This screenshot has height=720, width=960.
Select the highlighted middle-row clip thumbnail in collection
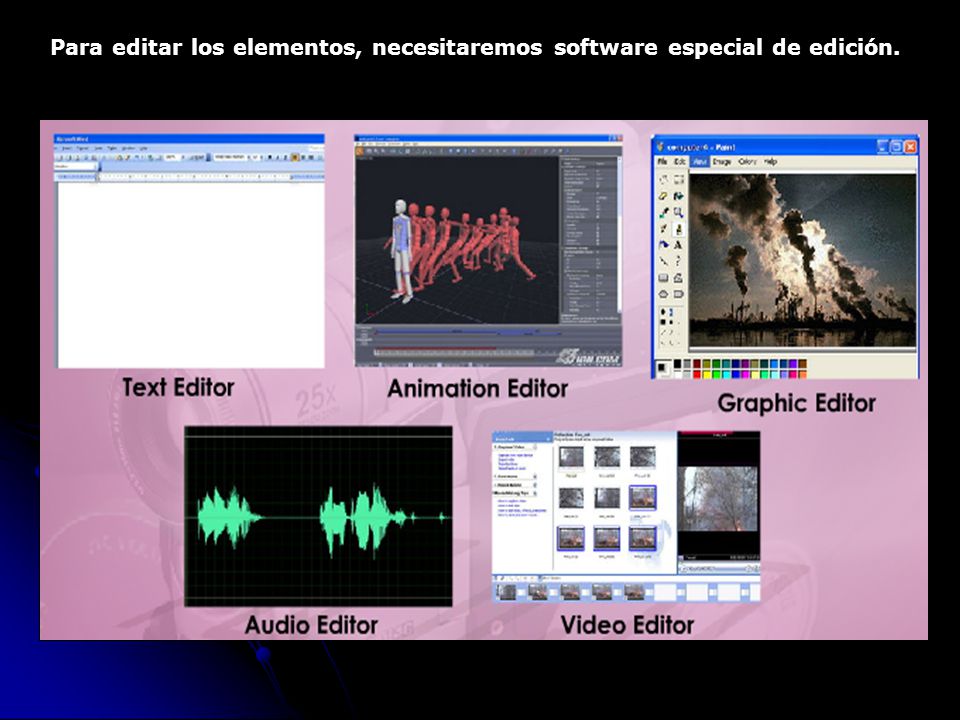tap(643, 498)
